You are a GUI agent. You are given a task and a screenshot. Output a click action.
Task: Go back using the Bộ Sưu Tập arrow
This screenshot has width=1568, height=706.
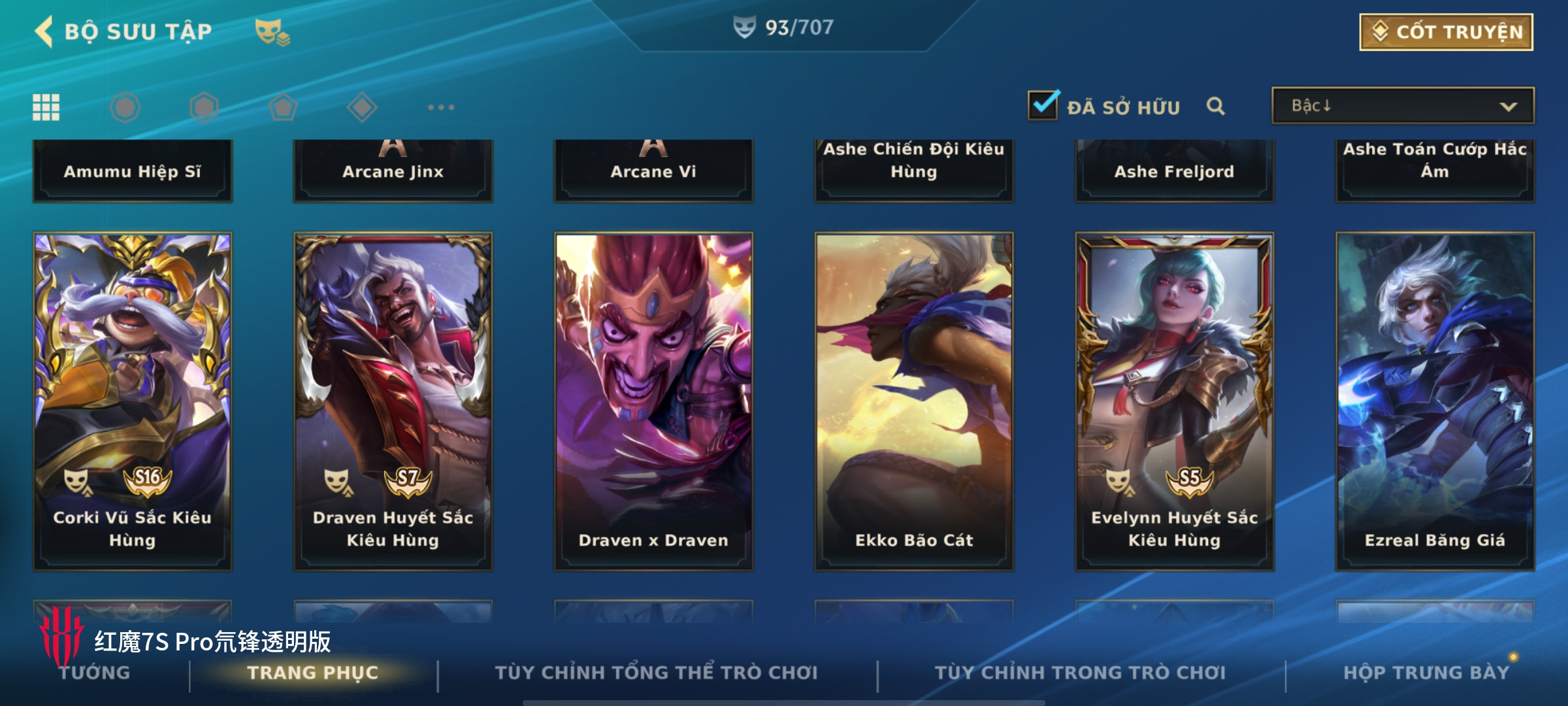tap(43, 31)
